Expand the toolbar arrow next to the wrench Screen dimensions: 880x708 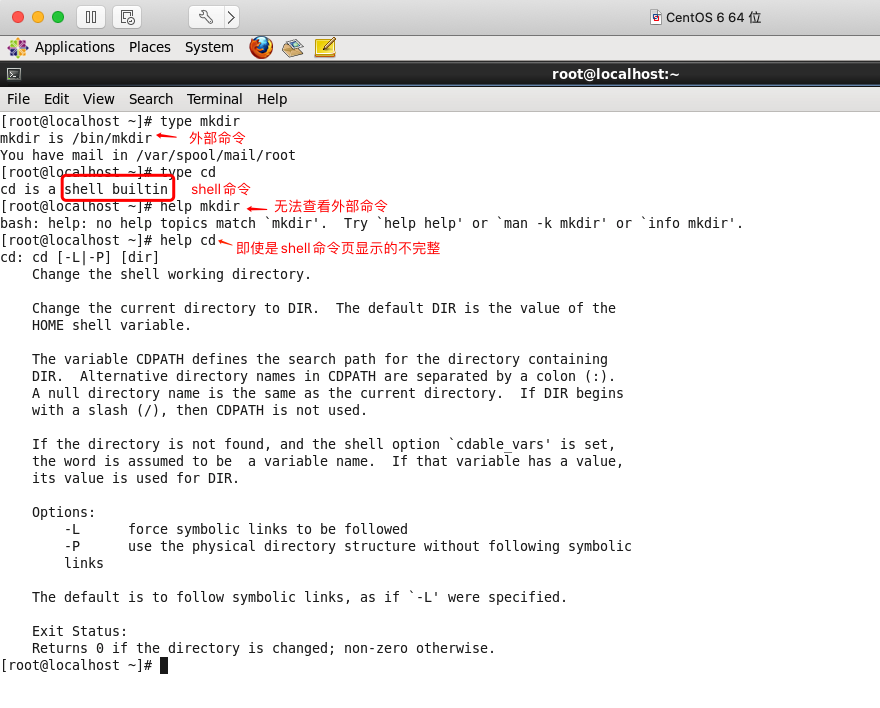point(232,17)
